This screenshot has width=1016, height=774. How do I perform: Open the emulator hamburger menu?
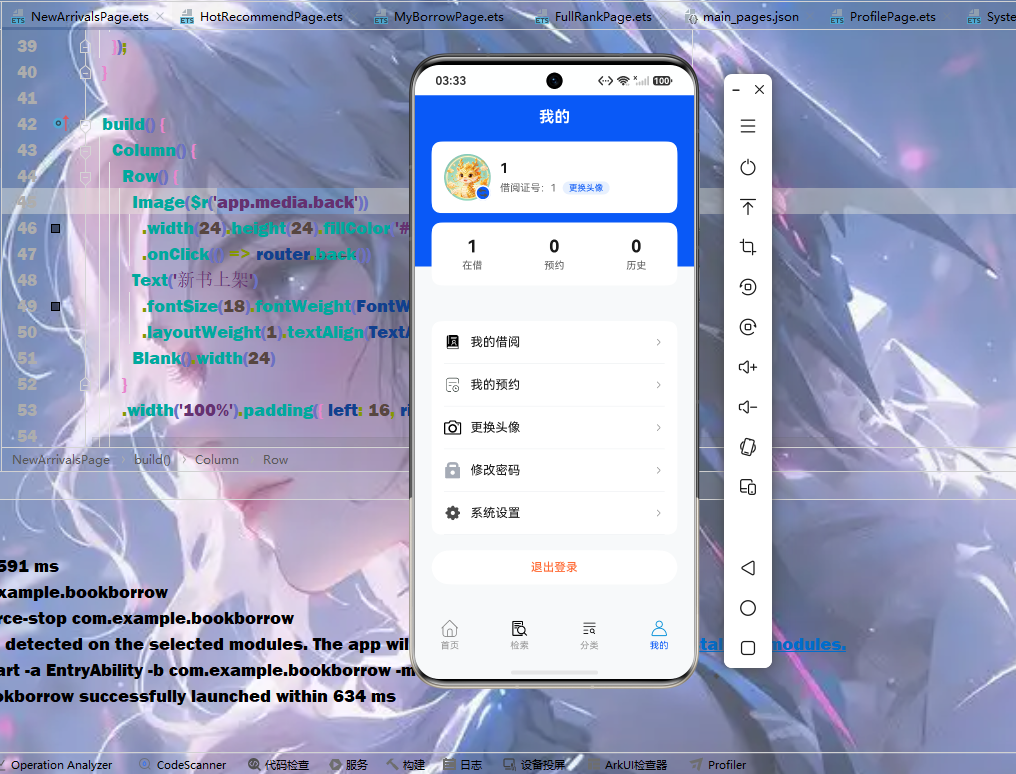pyautogui.click(x=748, y=126)
